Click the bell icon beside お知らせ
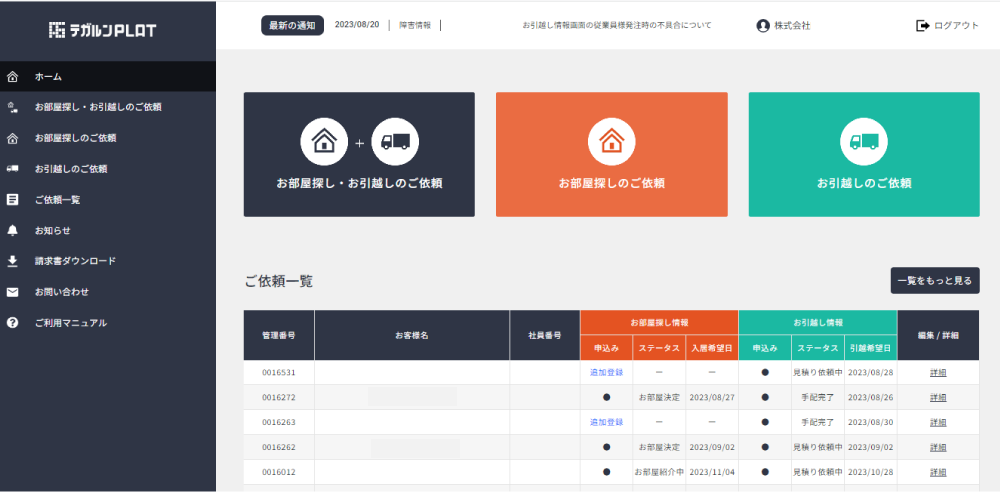This screenshot has width=1000, height=500. tap(12, 231)
